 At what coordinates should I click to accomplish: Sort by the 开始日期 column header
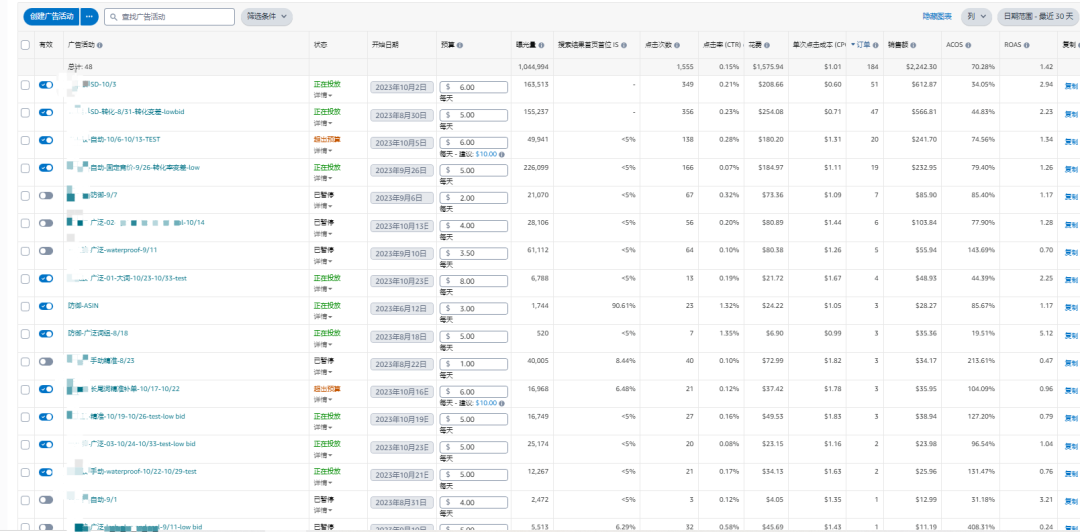pos(385,45)
